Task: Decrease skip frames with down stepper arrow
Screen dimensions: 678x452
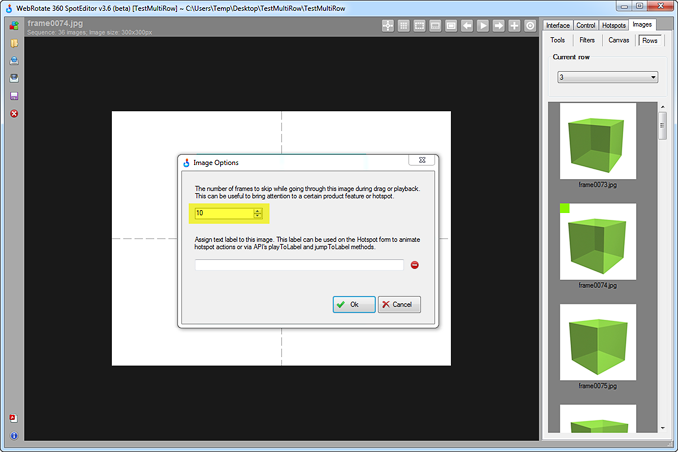Action: pyautogui.click(x=258, y=215)
